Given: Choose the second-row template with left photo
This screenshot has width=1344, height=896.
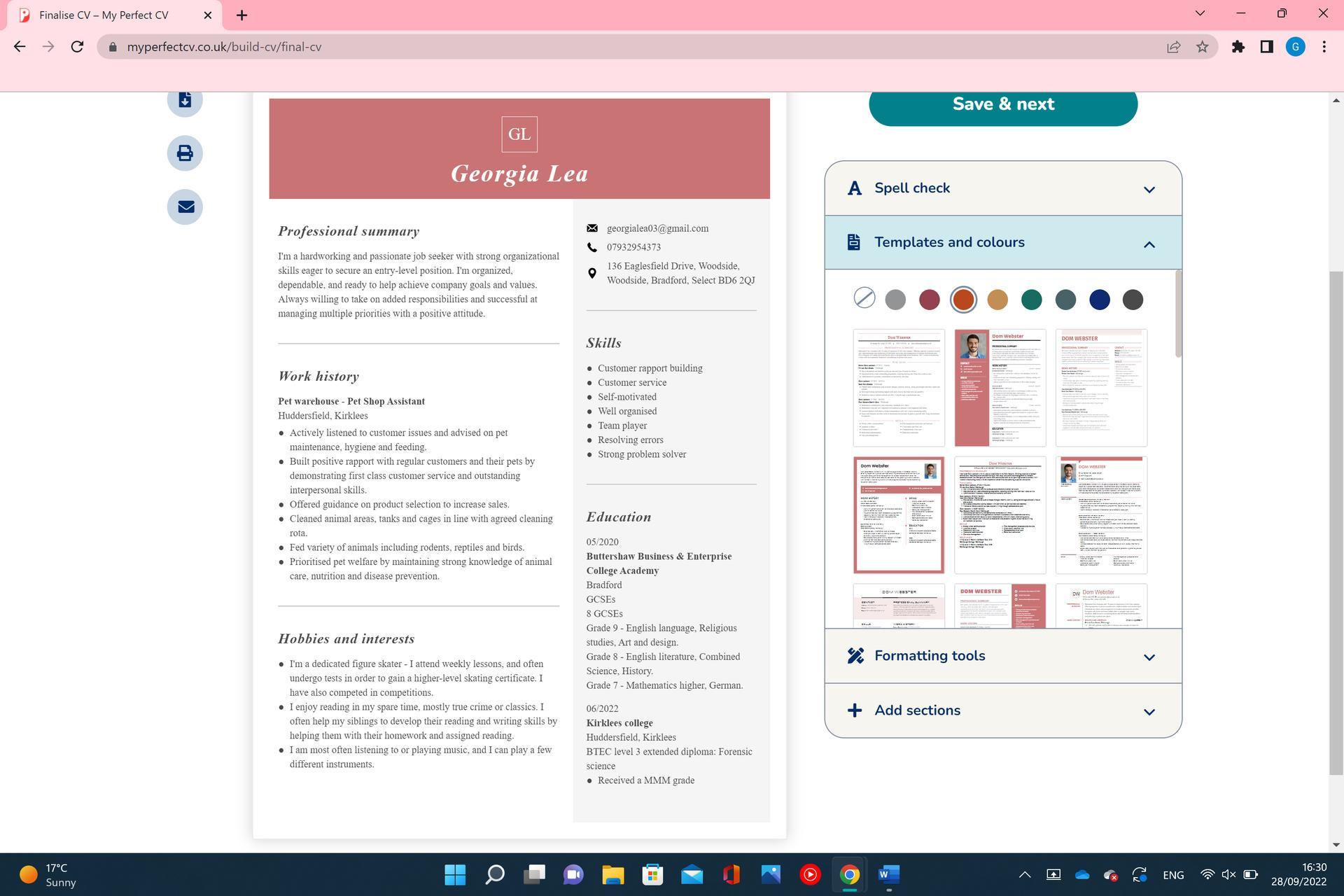Looking at the screenshot, I should point(1102,515).
